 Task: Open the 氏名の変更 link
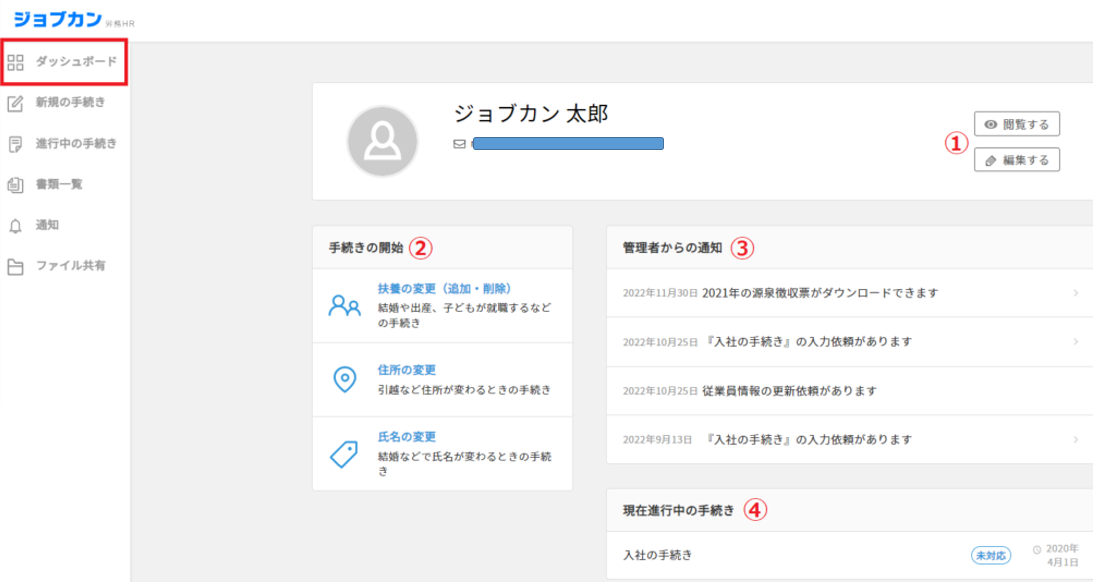407,437
